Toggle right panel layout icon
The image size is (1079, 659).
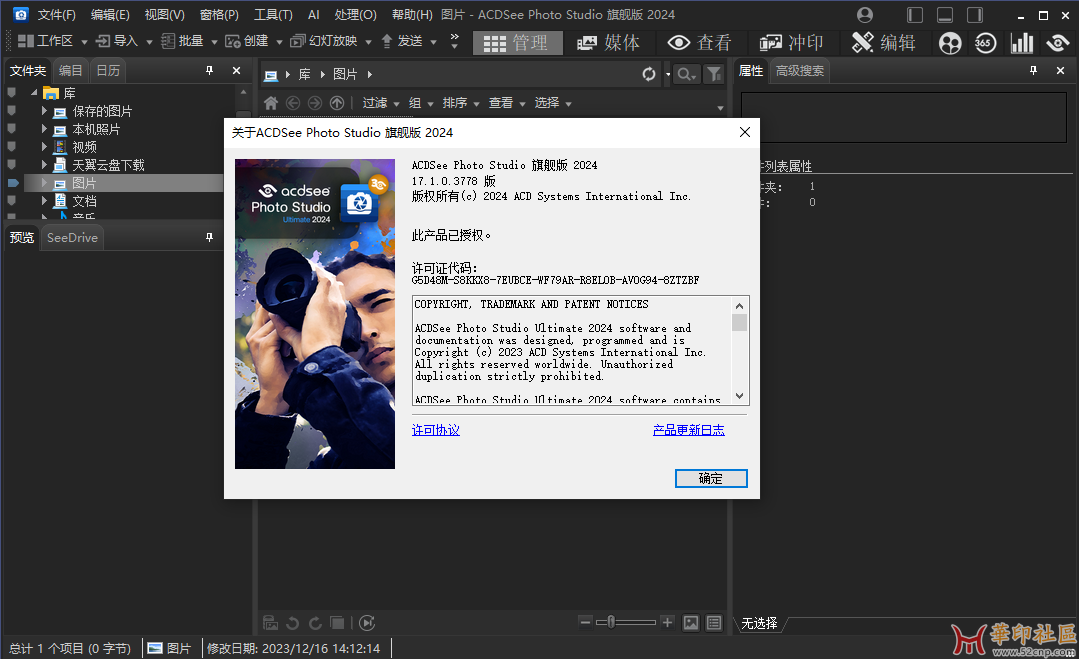pyautogui.click(x=975, y=14)
